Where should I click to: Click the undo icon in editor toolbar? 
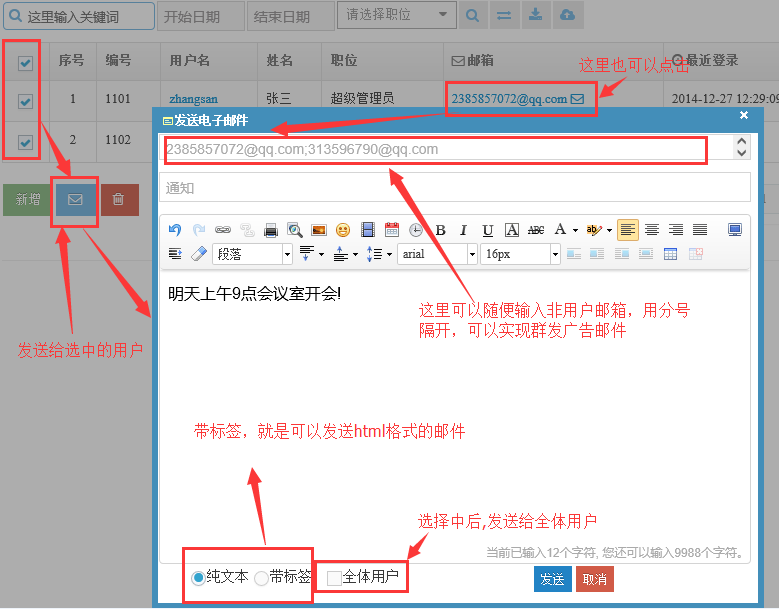click(175, 230)
